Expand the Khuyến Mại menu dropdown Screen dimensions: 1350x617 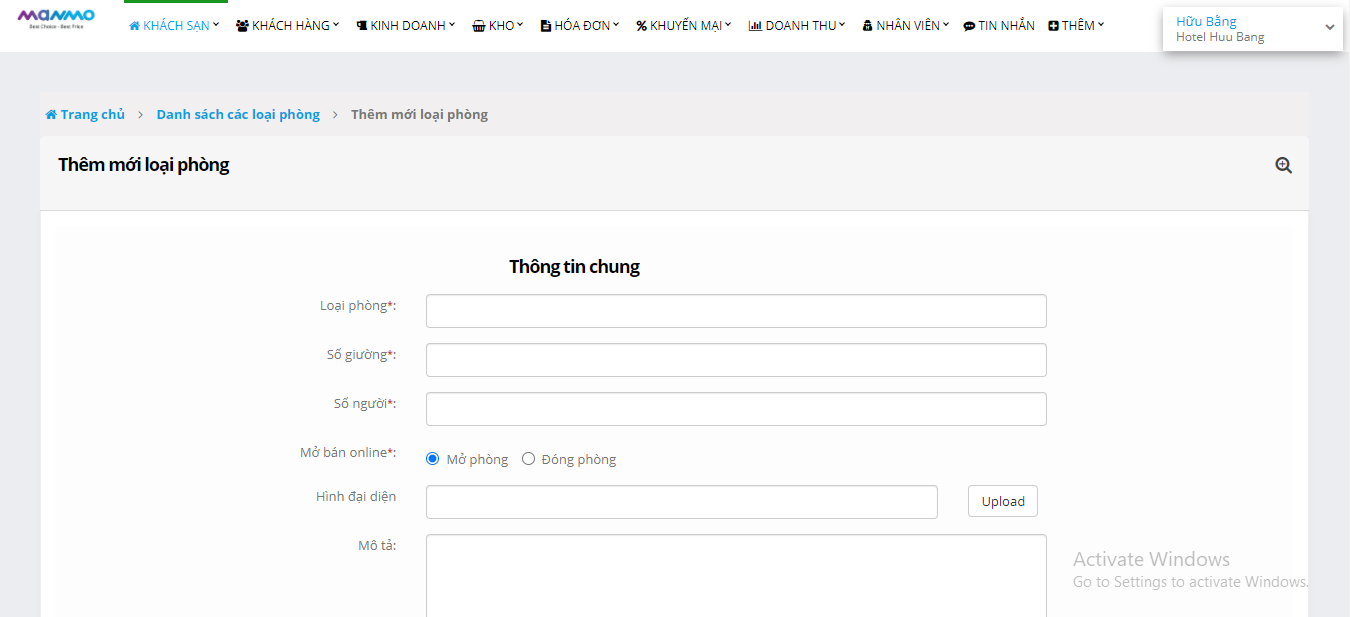pyautogui.click(x=684, y=26)
